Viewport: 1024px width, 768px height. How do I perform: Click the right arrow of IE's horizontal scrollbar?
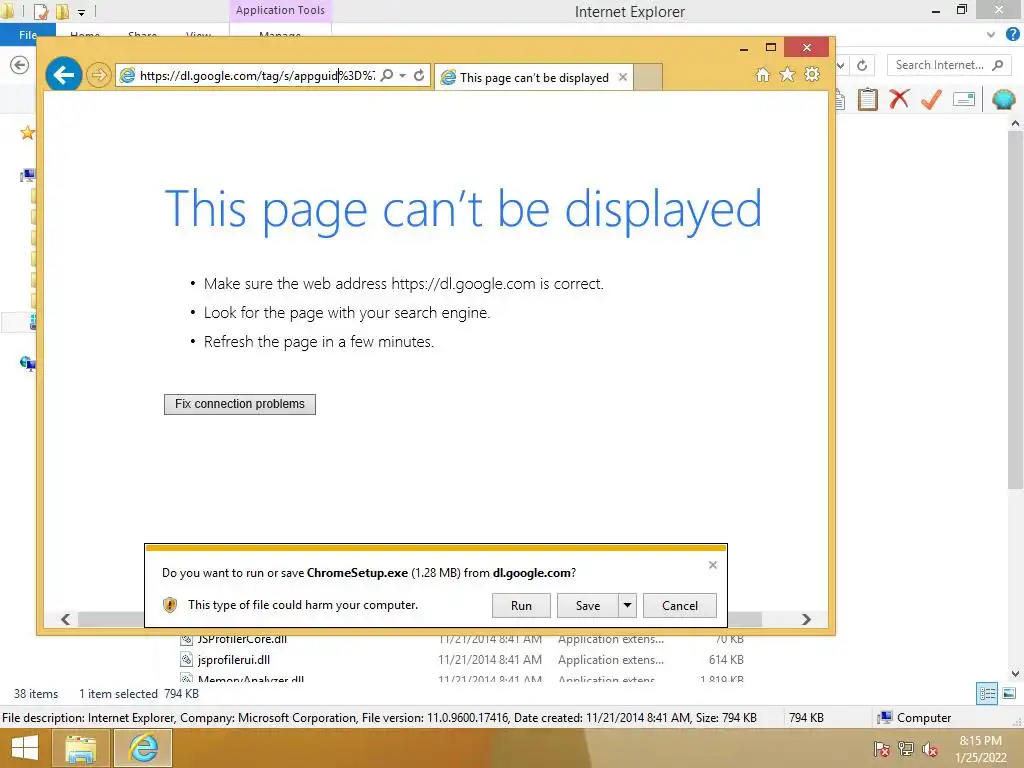click(x=807, y=619)
